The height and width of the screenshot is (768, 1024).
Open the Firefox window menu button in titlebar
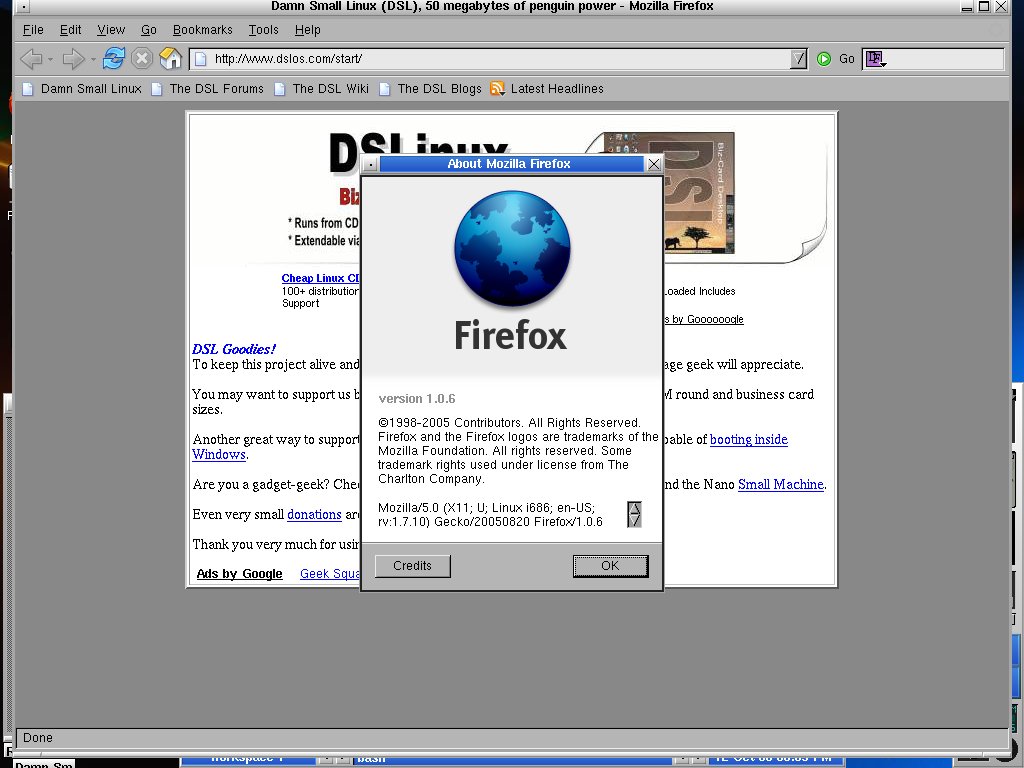point(22,7)
